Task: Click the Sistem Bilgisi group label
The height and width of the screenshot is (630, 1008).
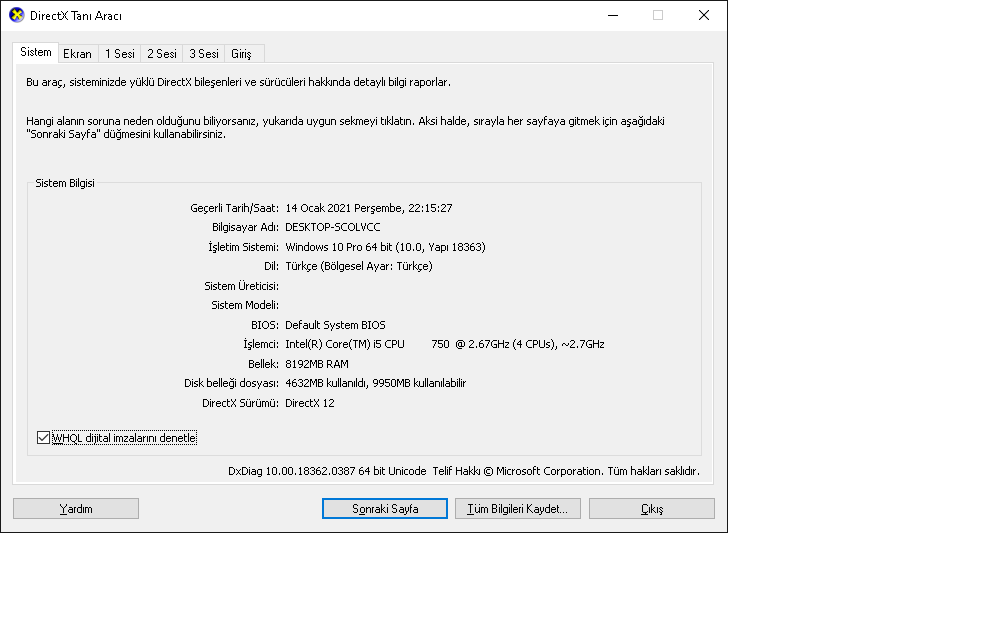Action: click(x=64, y=183)
